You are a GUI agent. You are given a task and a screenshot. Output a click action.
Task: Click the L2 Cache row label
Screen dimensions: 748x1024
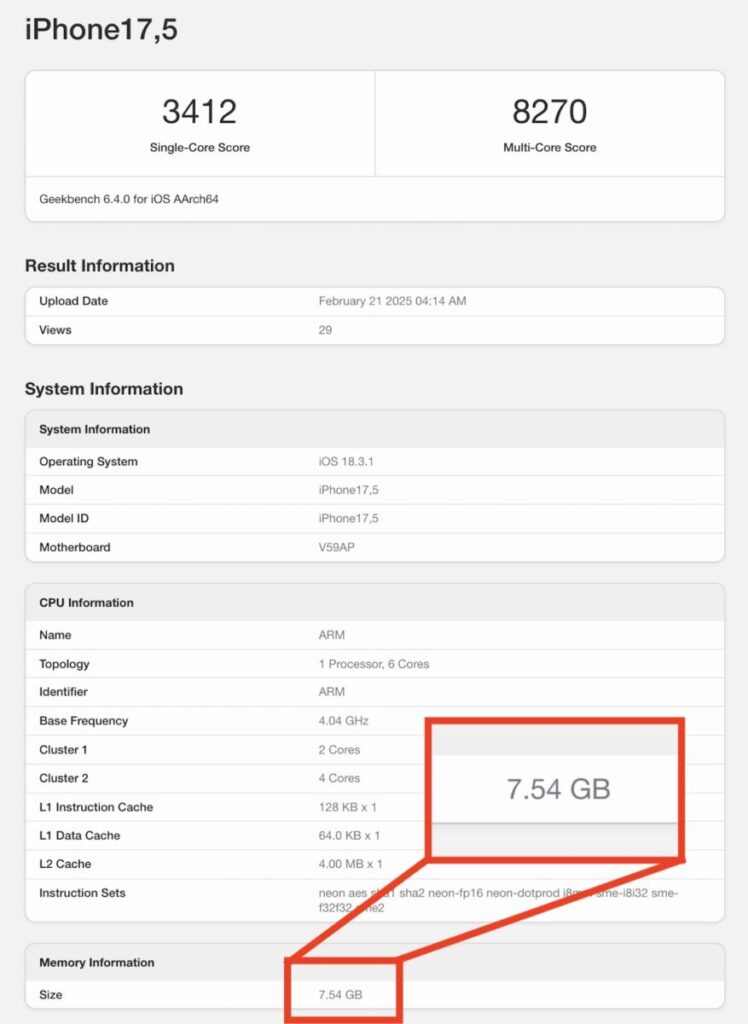63,864
